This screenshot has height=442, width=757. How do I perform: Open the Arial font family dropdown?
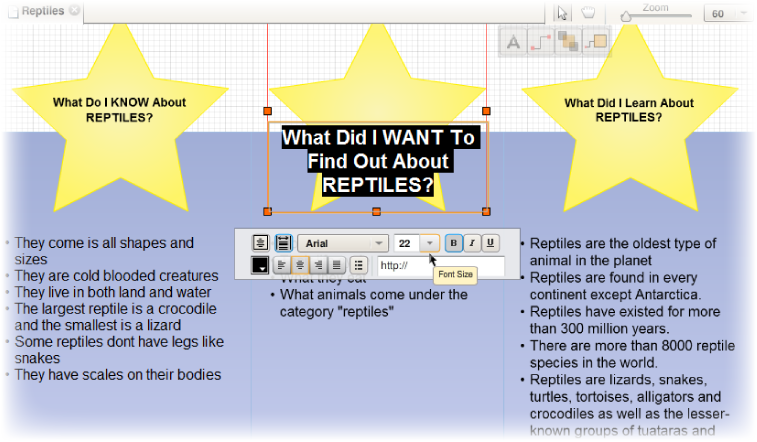pos(344,243)
